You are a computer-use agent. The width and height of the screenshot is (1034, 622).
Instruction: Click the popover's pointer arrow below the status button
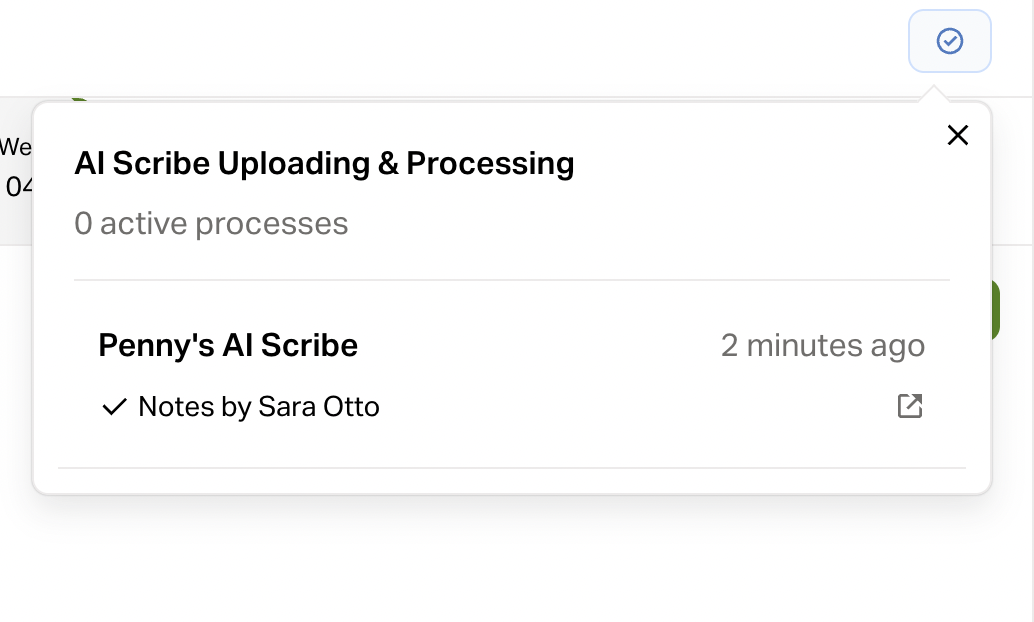(934, 94)
